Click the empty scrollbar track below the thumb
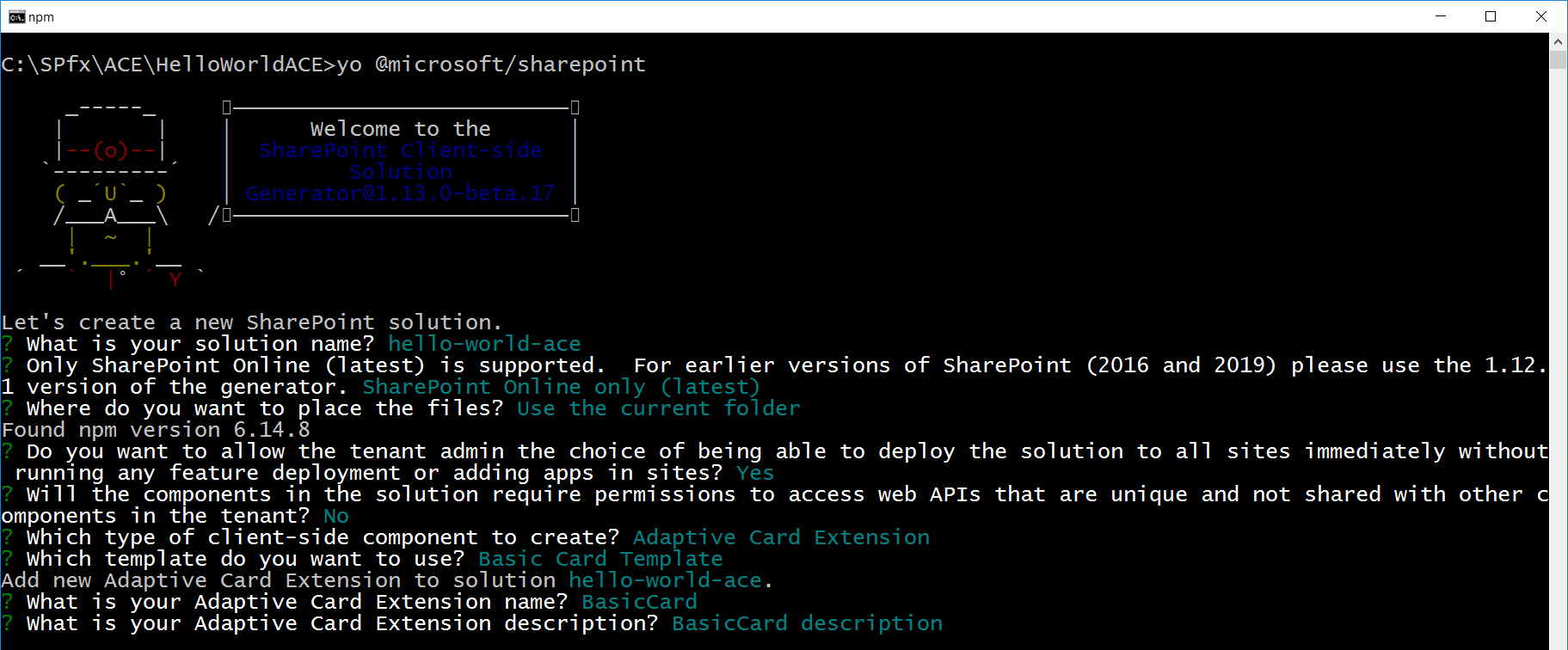 coord(1558,344)
